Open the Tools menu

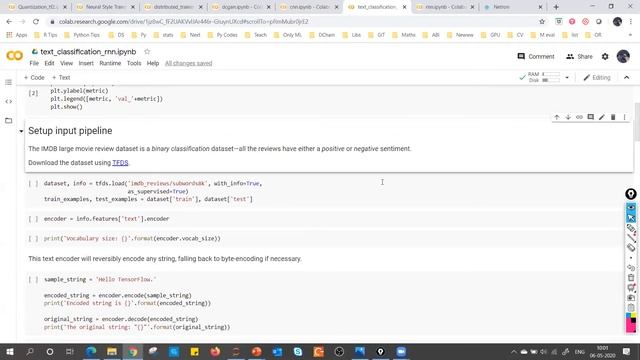click(x=134, y=63)
